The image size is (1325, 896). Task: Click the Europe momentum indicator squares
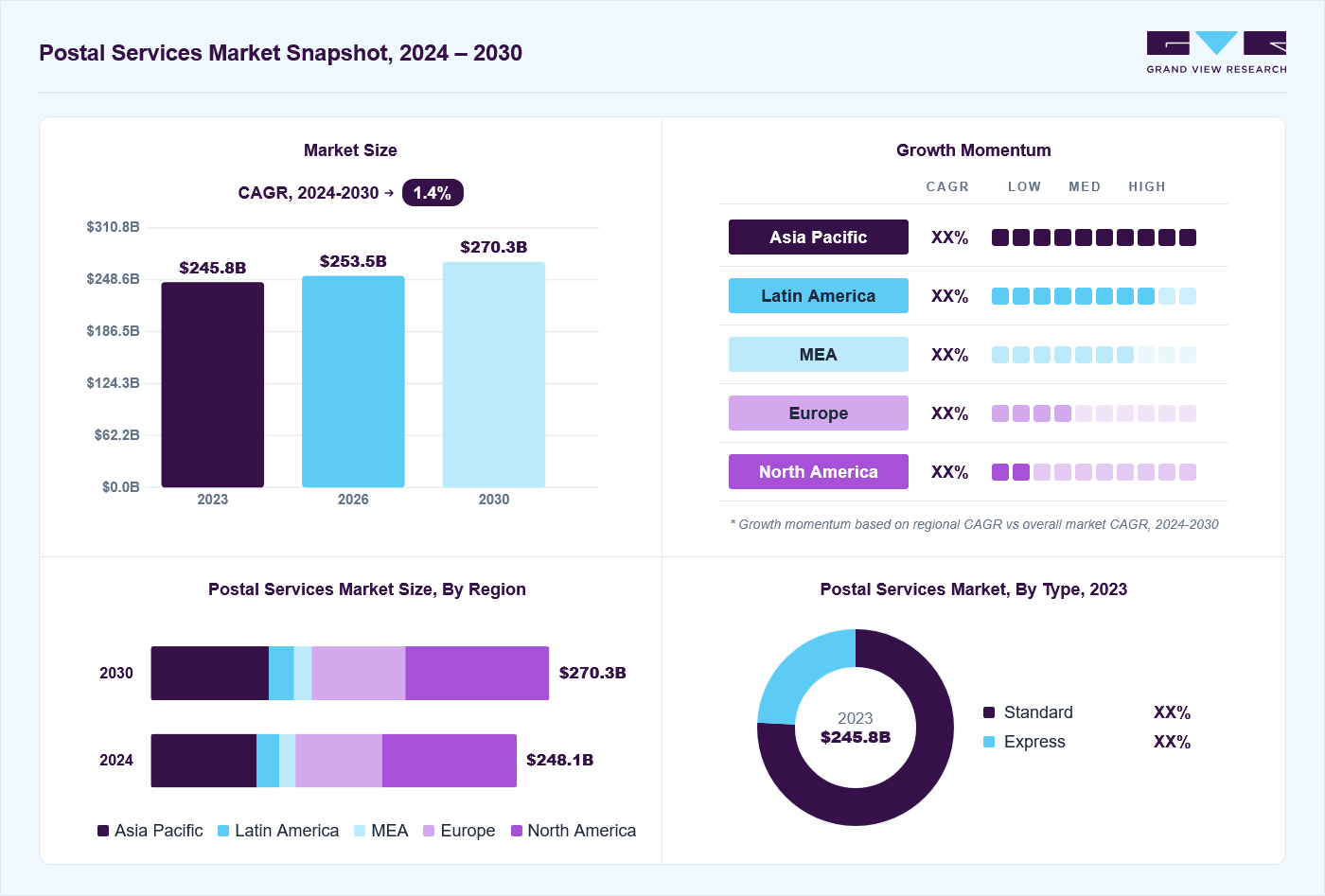tap(1094, 413)
